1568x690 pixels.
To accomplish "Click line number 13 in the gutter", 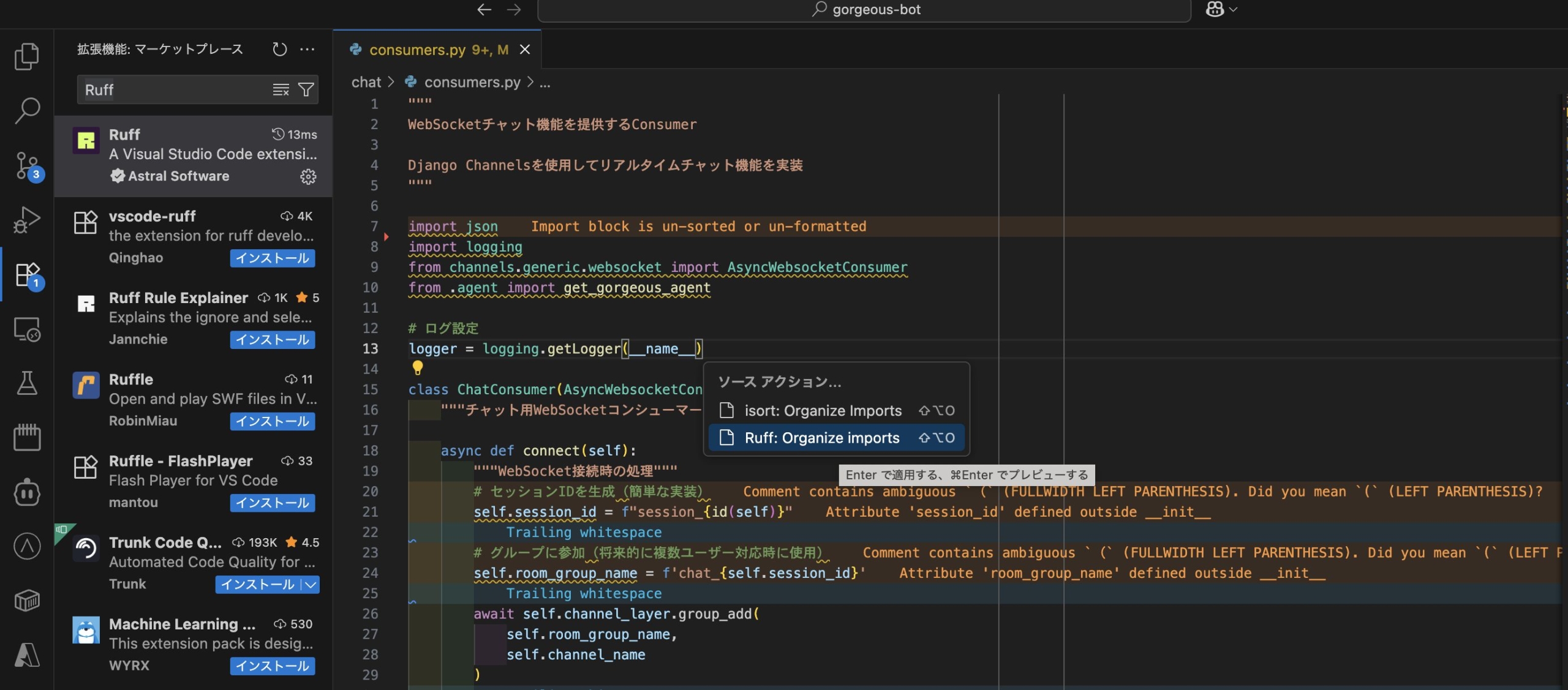I will pos(371,349).
